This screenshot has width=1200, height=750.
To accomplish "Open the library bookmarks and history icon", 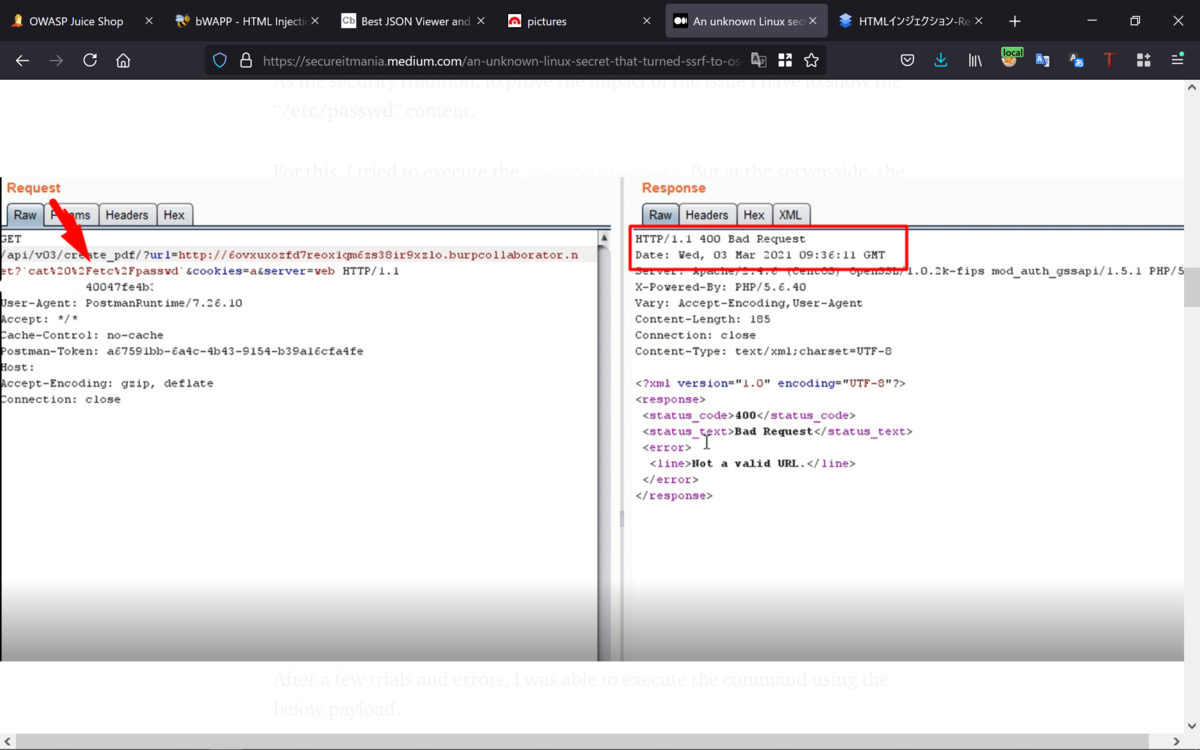I will pos(975,61).
